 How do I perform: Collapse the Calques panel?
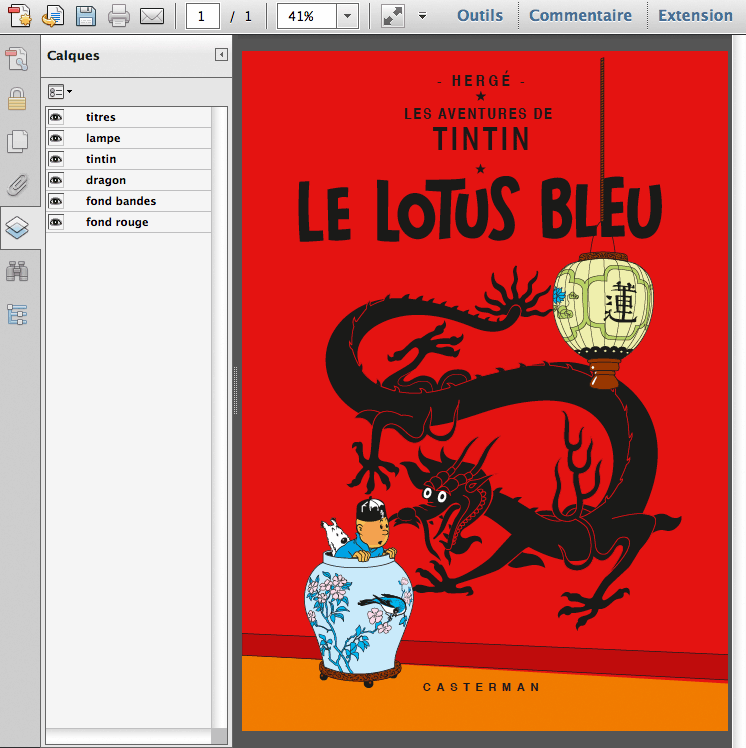tap(221, 55)
